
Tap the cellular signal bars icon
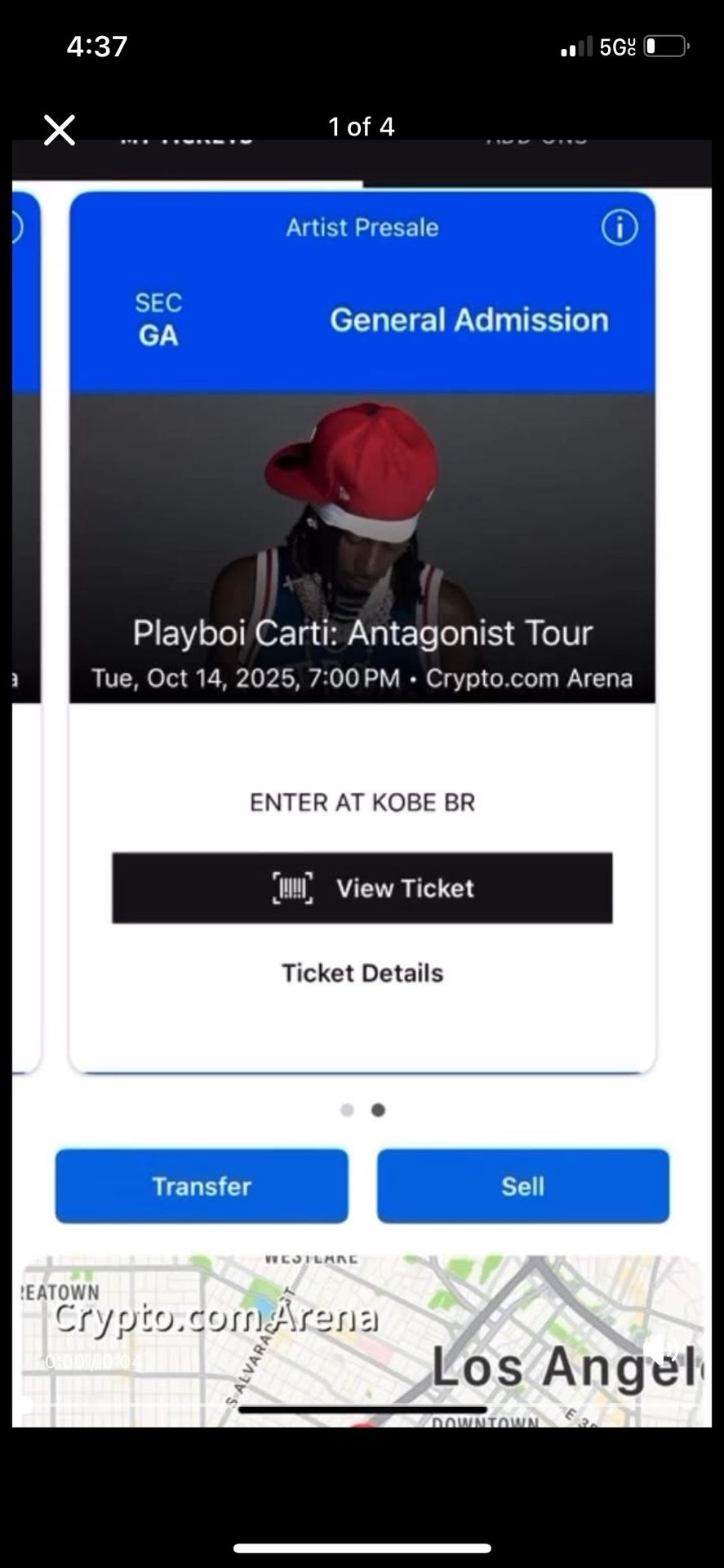(x=576, y=47)
